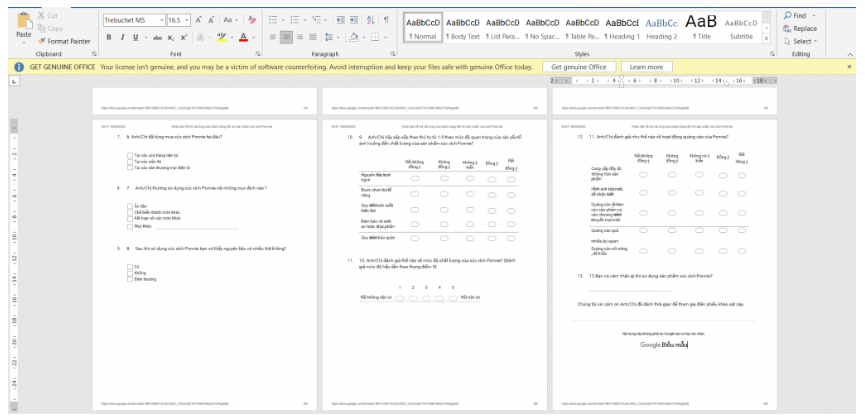Click the Learn more button

point(645,67)
